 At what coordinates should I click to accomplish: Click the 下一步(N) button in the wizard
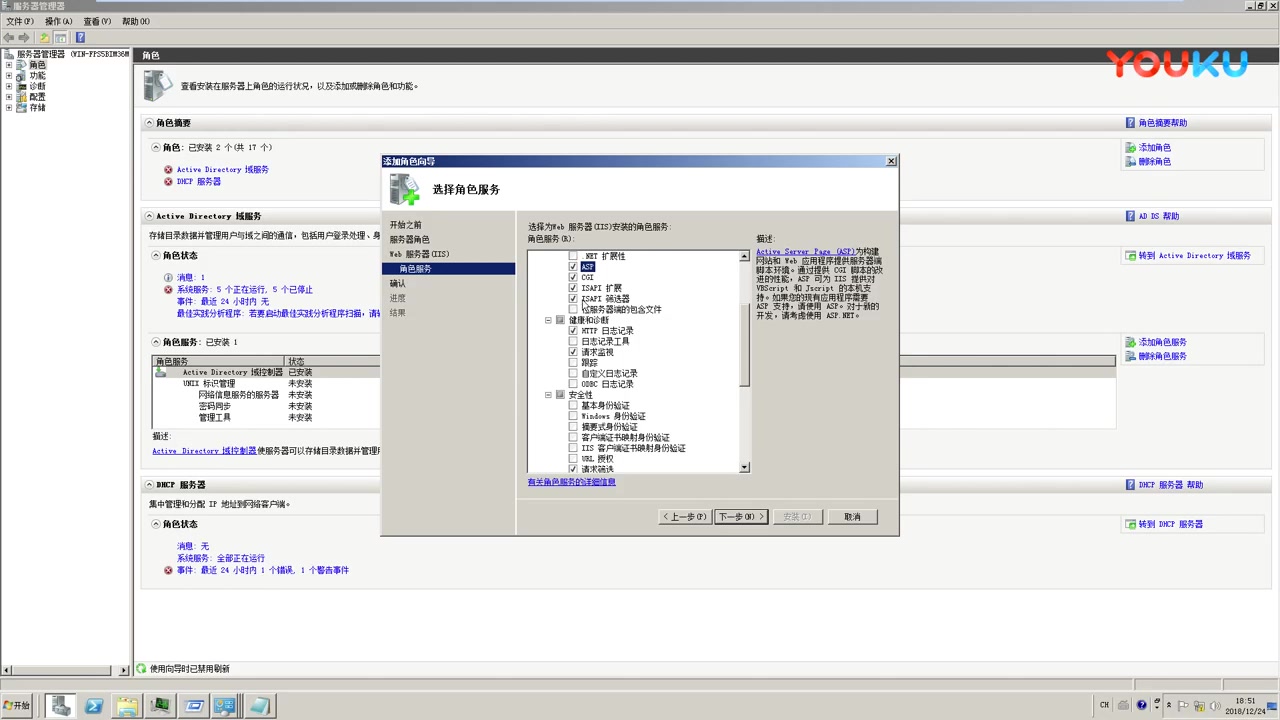click(738, 516)
